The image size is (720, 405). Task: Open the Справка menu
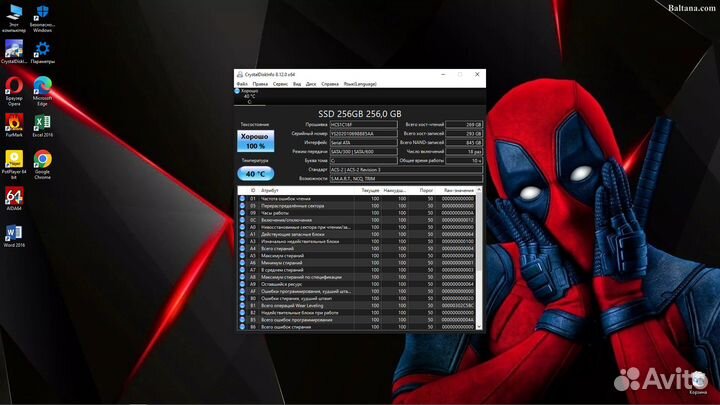click(x=330, y=84)
